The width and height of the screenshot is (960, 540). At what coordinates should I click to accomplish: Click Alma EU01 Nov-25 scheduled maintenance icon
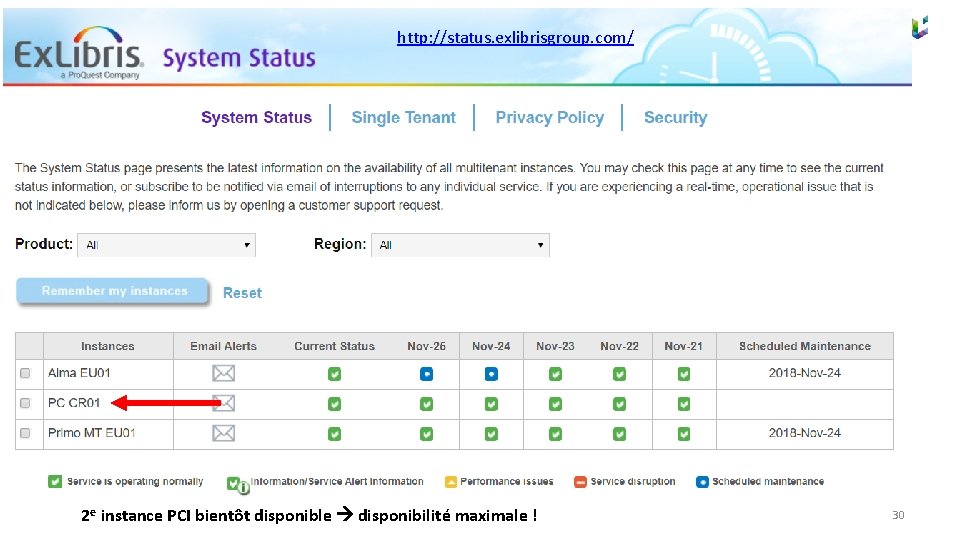pos(427,374)
